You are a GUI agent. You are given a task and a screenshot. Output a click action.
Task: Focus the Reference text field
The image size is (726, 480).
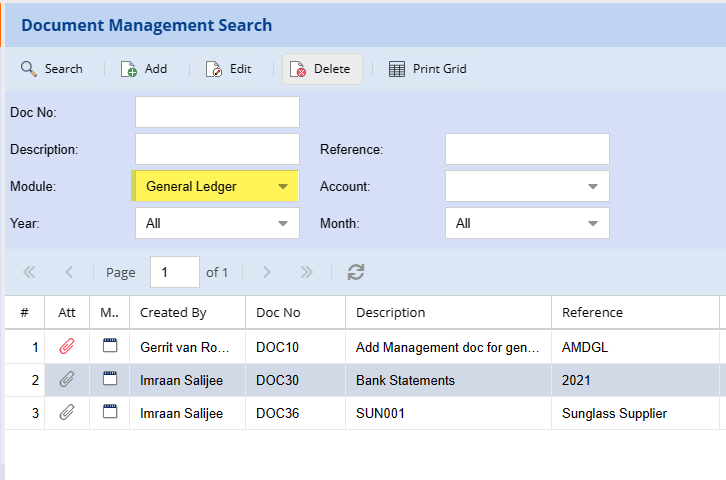click(x=527, y=149)
